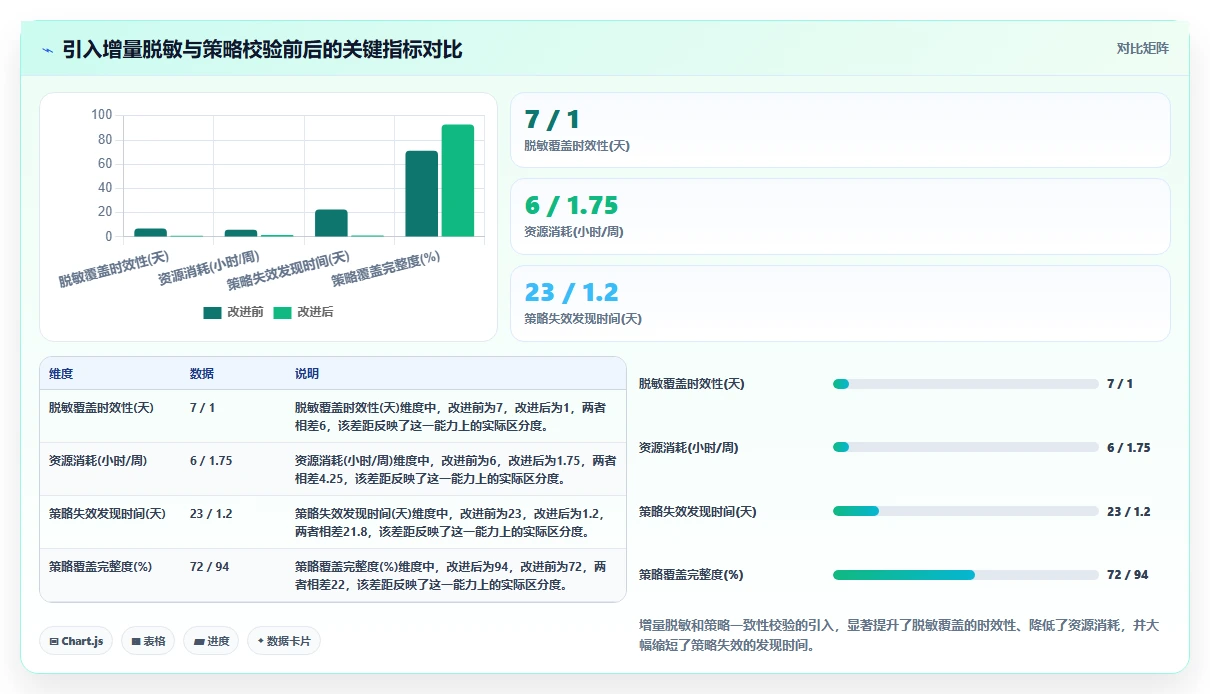Click the 策略覆盖完整度(%) progress bar
1210x694 pixels.
(965, 575)
